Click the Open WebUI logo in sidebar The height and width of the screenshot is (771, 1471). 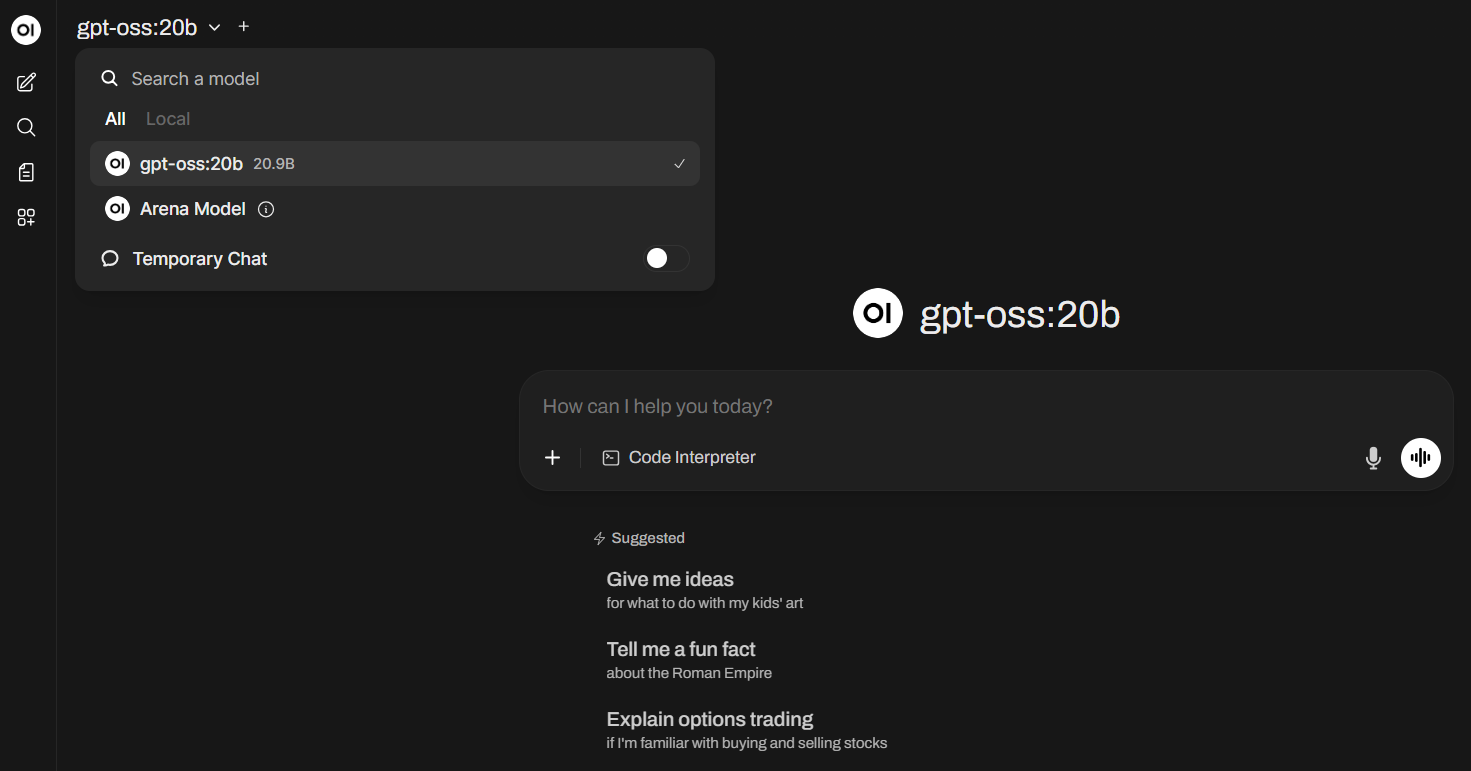coord(26,31)
